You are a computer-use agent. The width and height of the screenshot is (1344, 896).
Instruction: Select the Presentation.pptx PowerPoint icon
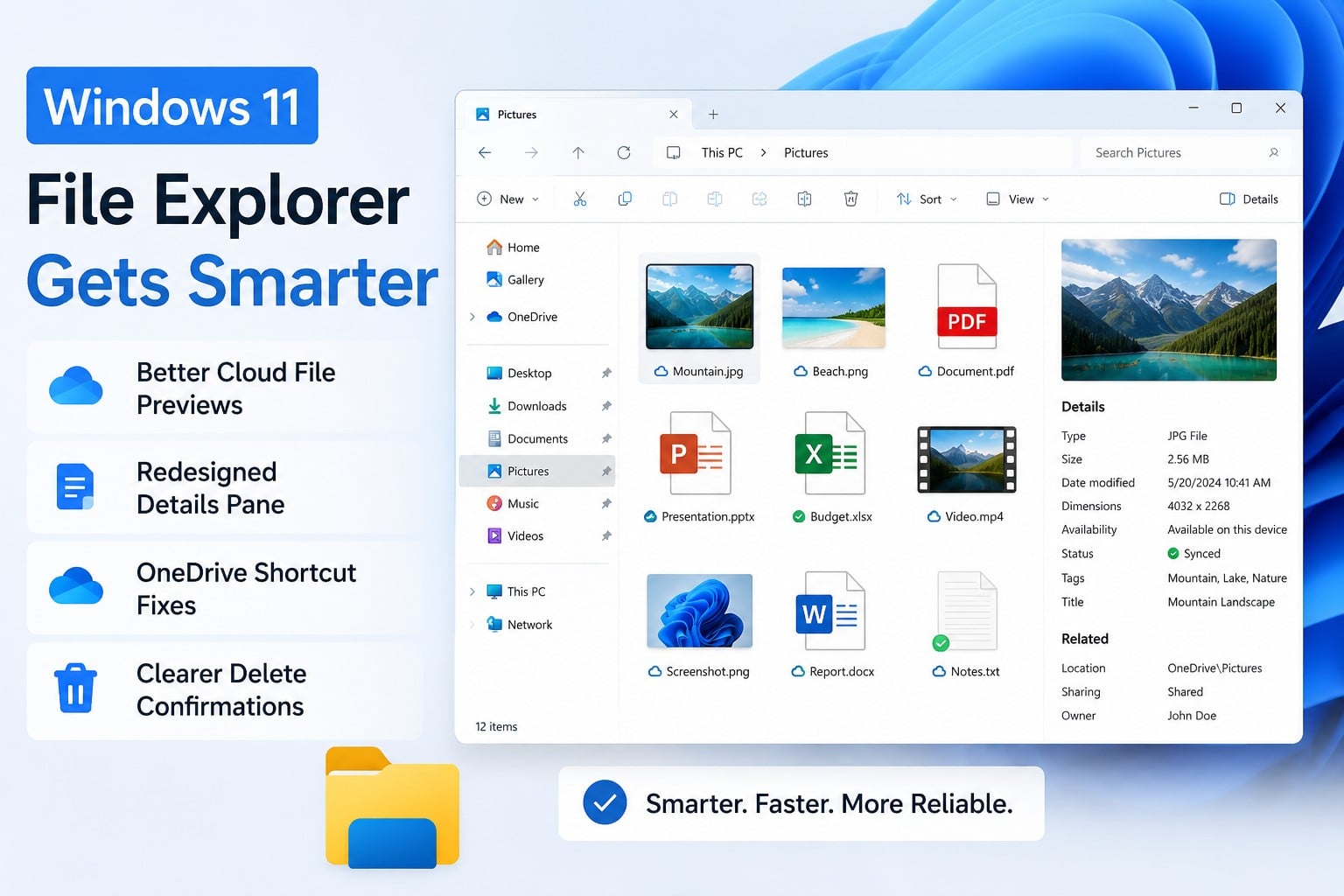point(696,453)
